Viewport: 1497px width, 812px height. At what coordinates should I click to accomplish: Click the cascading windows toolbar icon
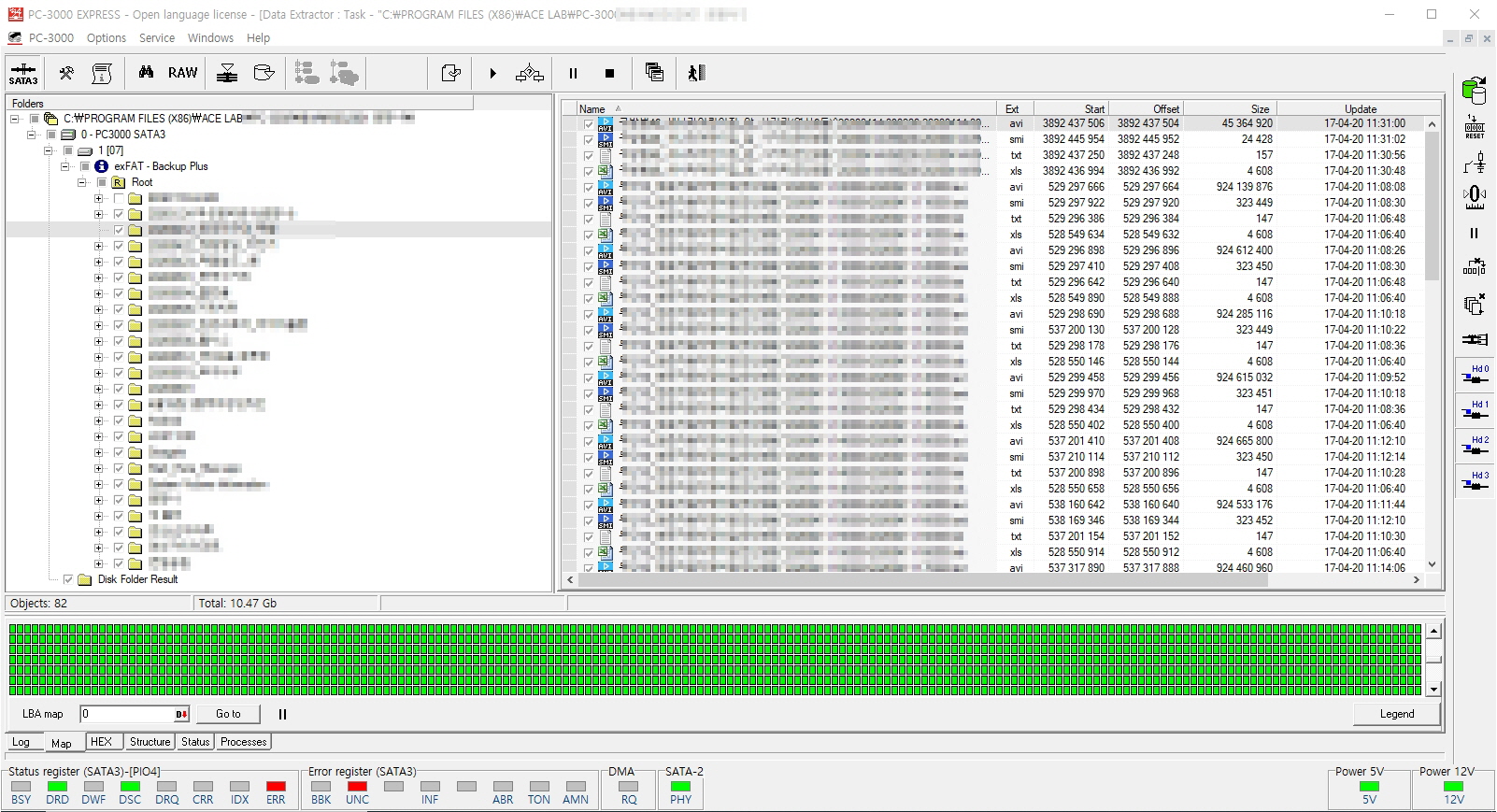point(654,73)
